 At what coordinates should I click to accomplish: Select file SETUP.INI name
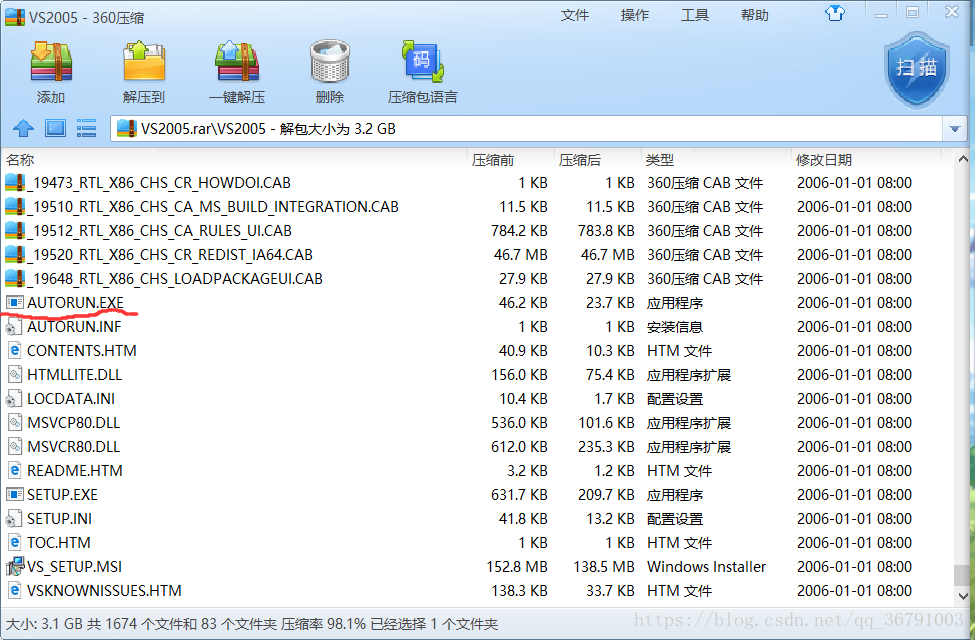[60, 519]
